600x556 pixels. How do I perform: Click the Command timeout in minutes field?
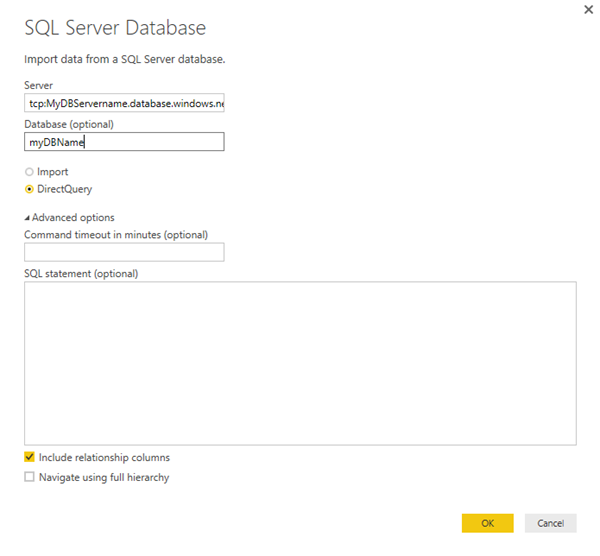coord(124,252)
